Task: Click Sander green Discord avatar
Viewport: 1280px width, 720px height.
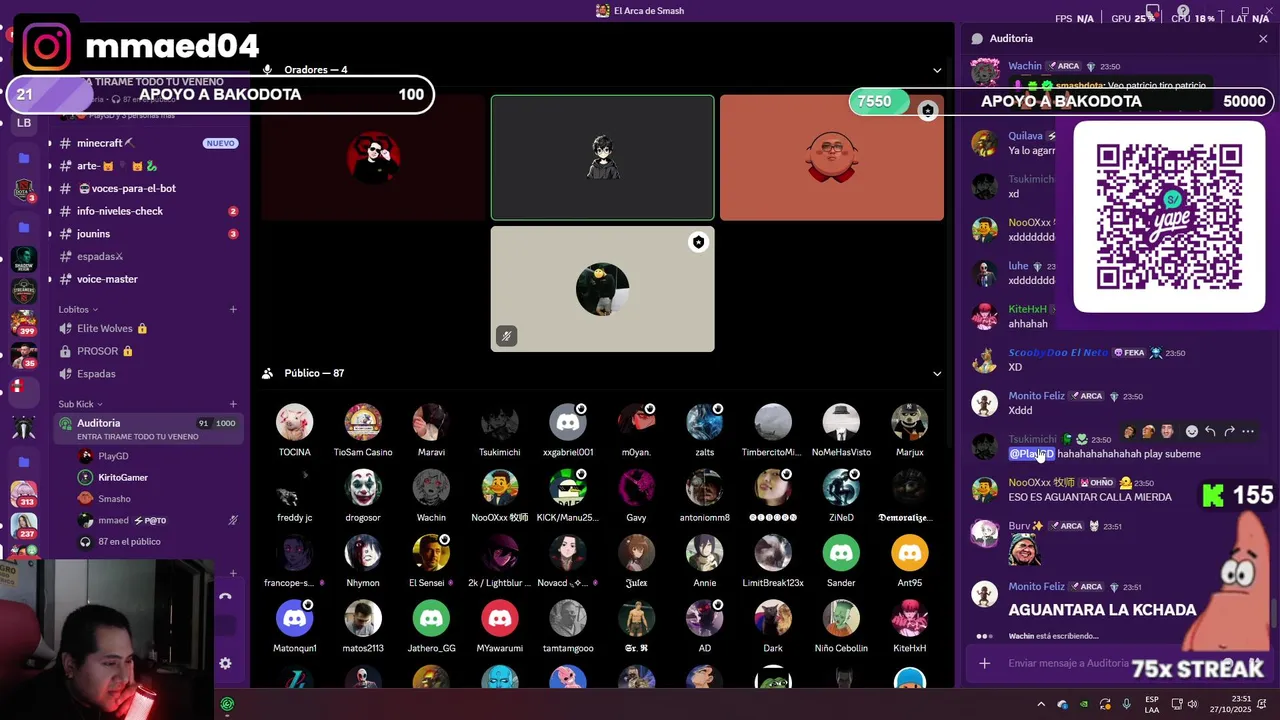Action: click(x=841, y=553)
